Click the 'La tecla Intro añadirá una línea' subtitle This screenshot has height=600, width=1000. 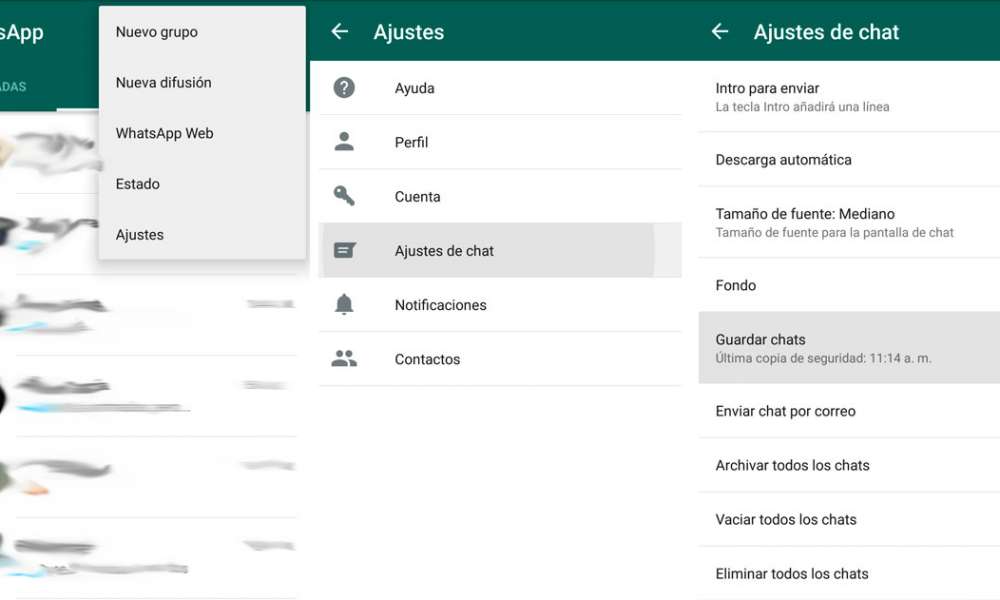(802, 106)
